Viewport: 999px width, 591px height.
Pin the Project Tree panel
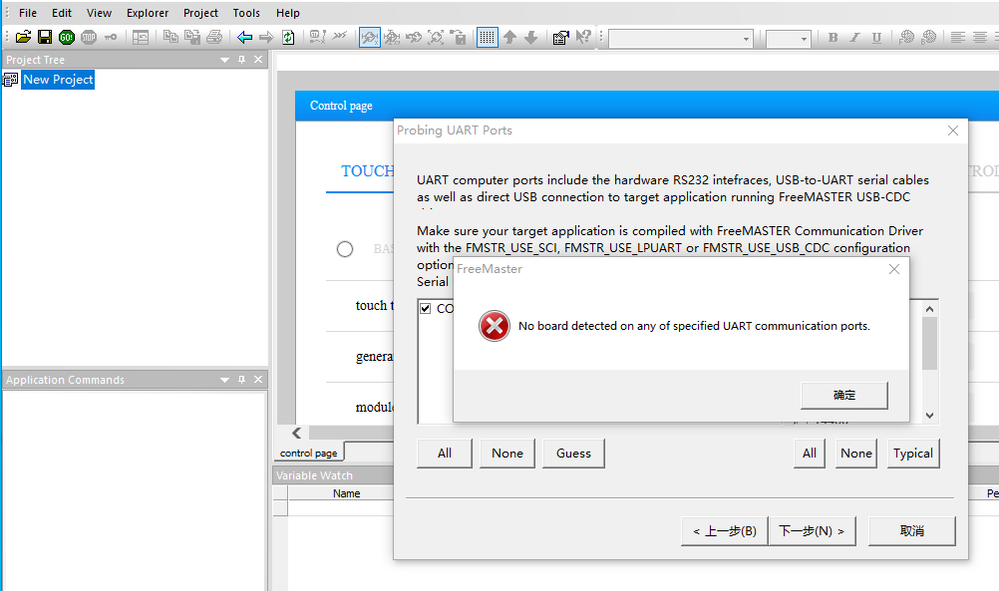click(241, 59)
